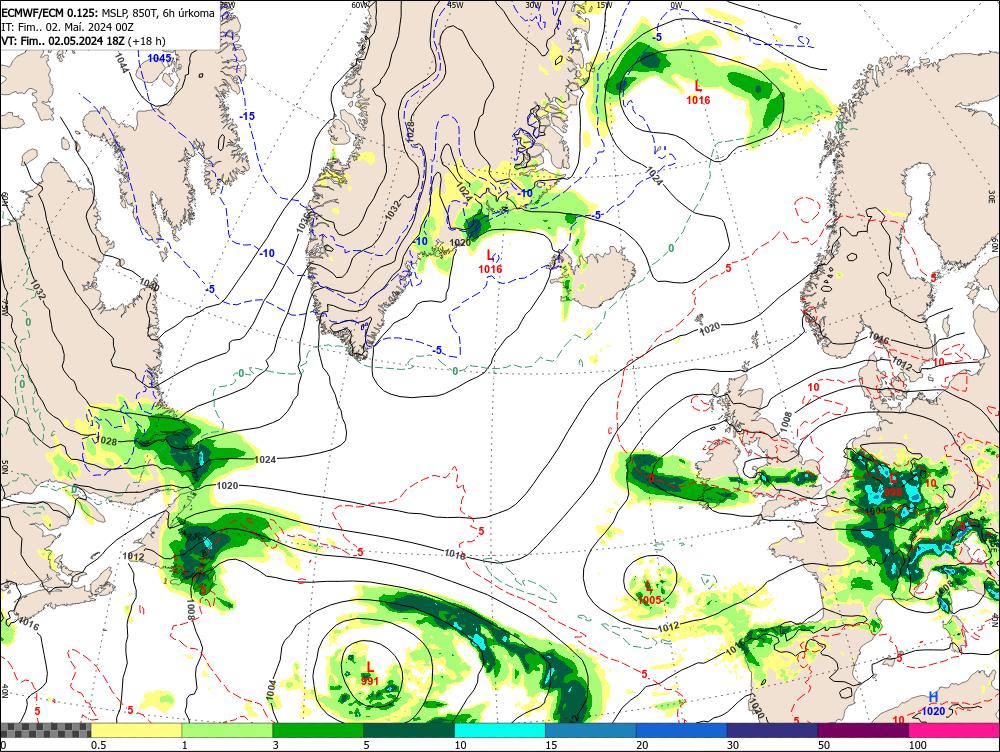Viewport: 1000px width, 752px height.
Task: Select the 'L 1005' low west of Iberia
Action: click(649, 594)
